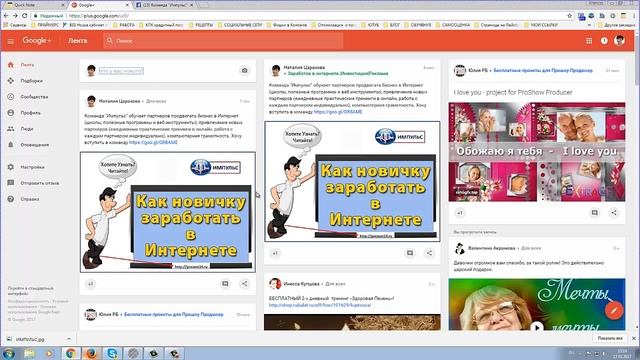Open РЕЦЕПТЫ bookmarks folder
The height and width of the screenshot is (360, 640).
(x=200, y=25)
